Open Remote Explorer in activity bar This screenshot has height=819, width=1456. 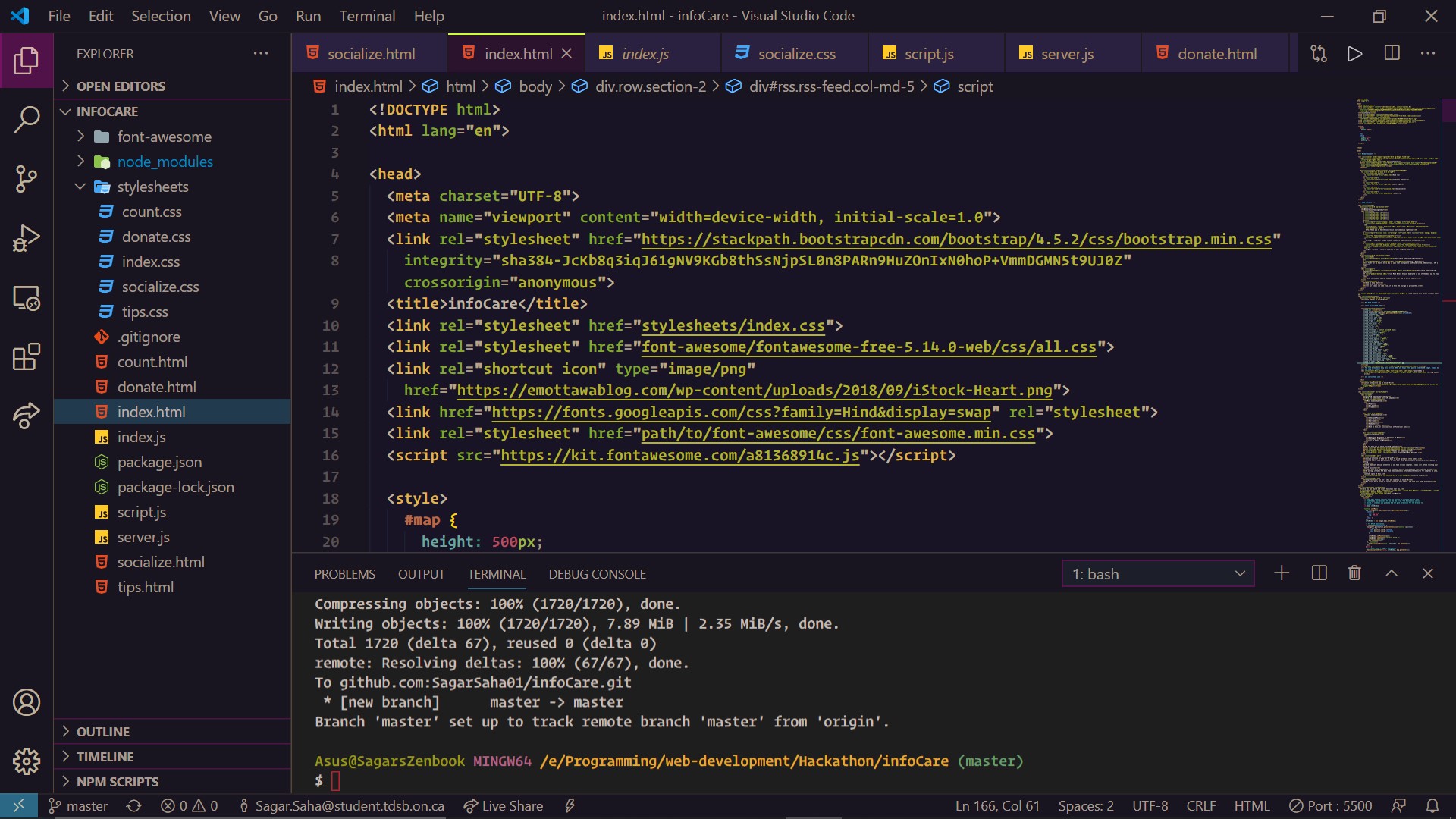[27, 298]
